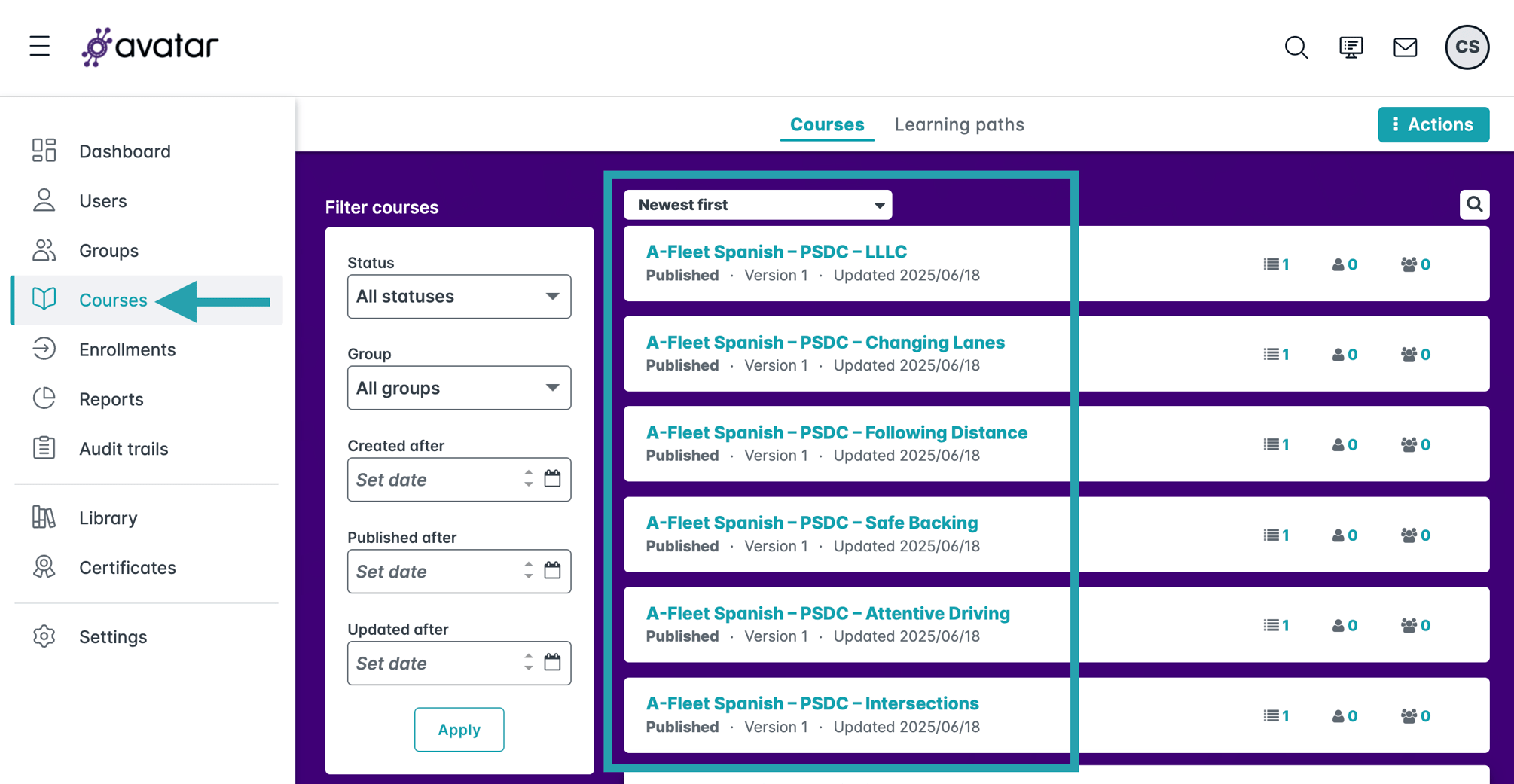The height and width of the screenshot is (784, 1514).
Task: Go to Dashboard in sidebar
Action: pos(147,151)
